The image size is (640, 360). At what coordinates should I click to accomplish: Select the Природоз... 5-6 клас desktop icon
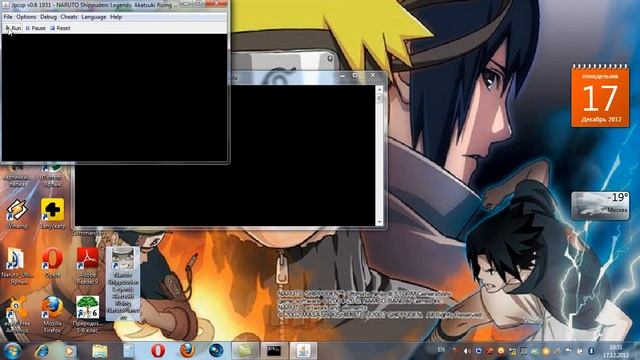(x=87, y=315)
